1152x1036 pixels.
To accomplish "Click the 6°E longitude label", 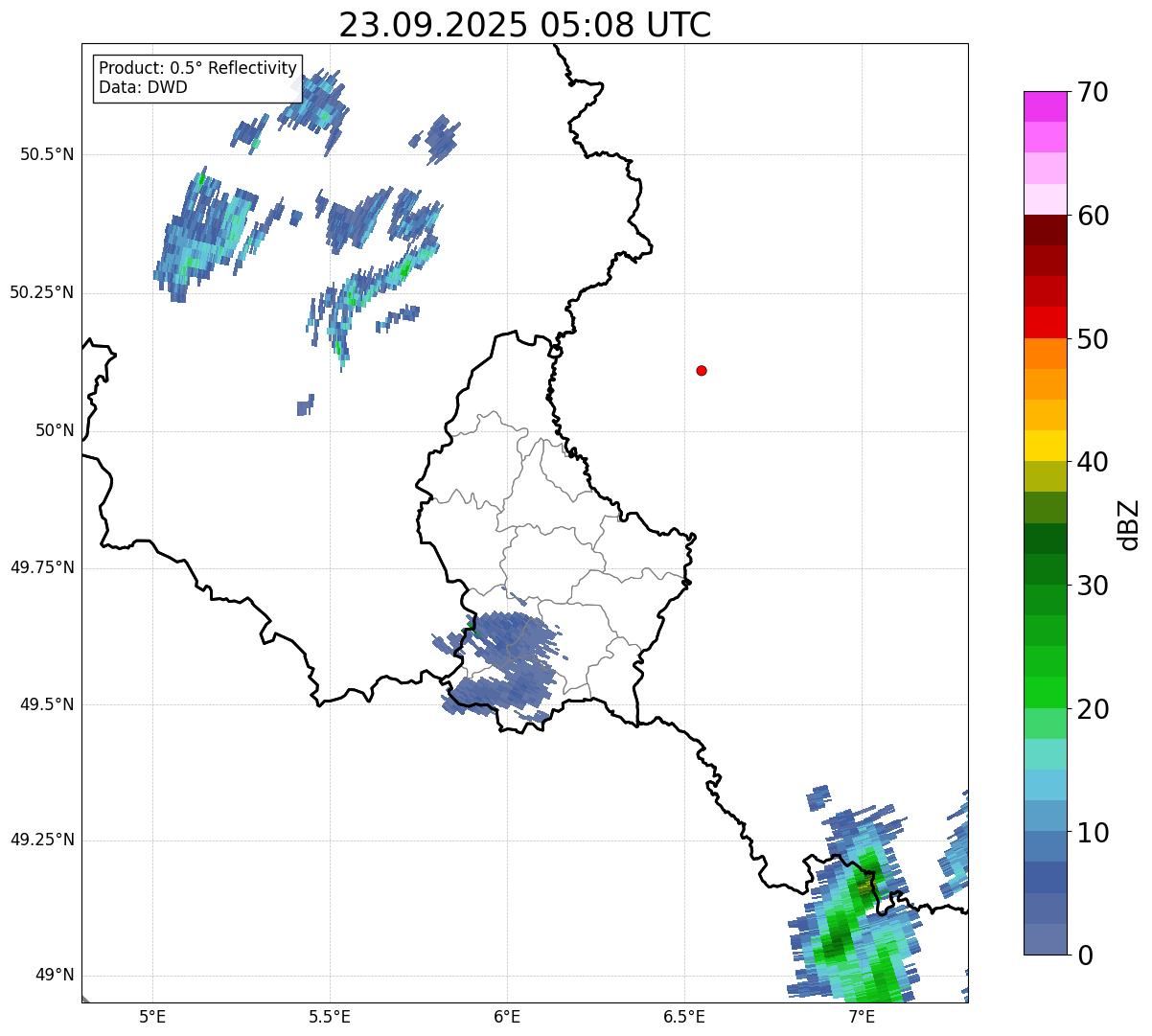I will point(507,1016).
